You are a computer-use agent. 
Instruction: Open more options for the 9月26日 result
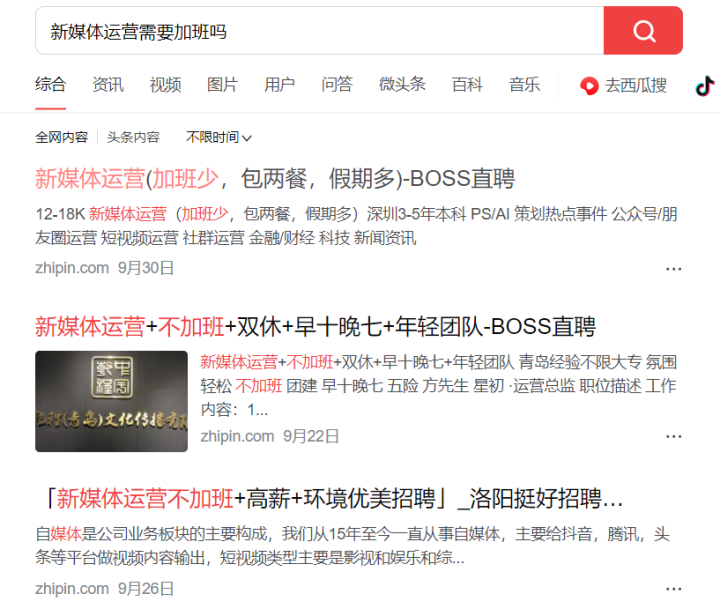click(673, 589)
